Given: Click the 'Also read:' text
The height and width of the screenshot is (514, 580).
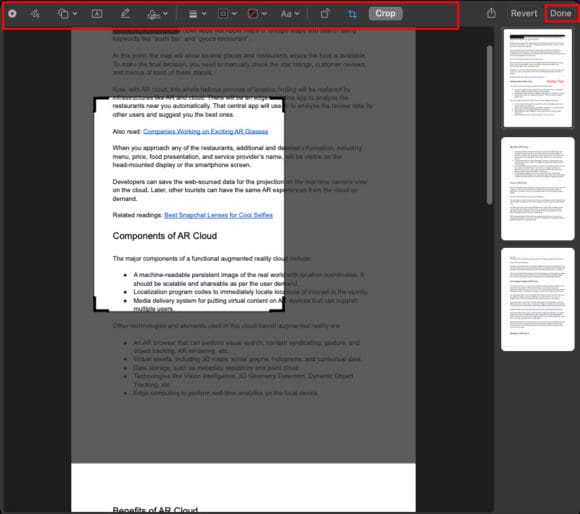Looking at the screenshot, I should click(x=127, y=132).
